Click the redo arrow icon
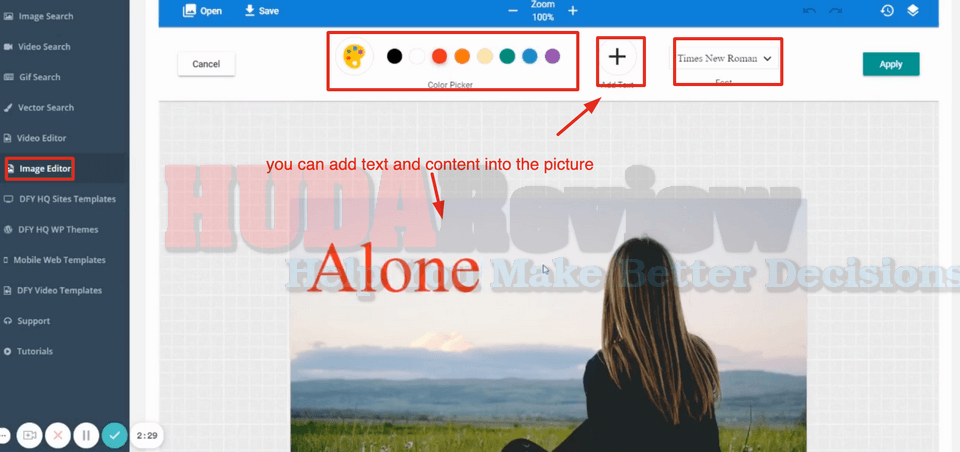Screen dimensions: 960x452 [835, 10]
